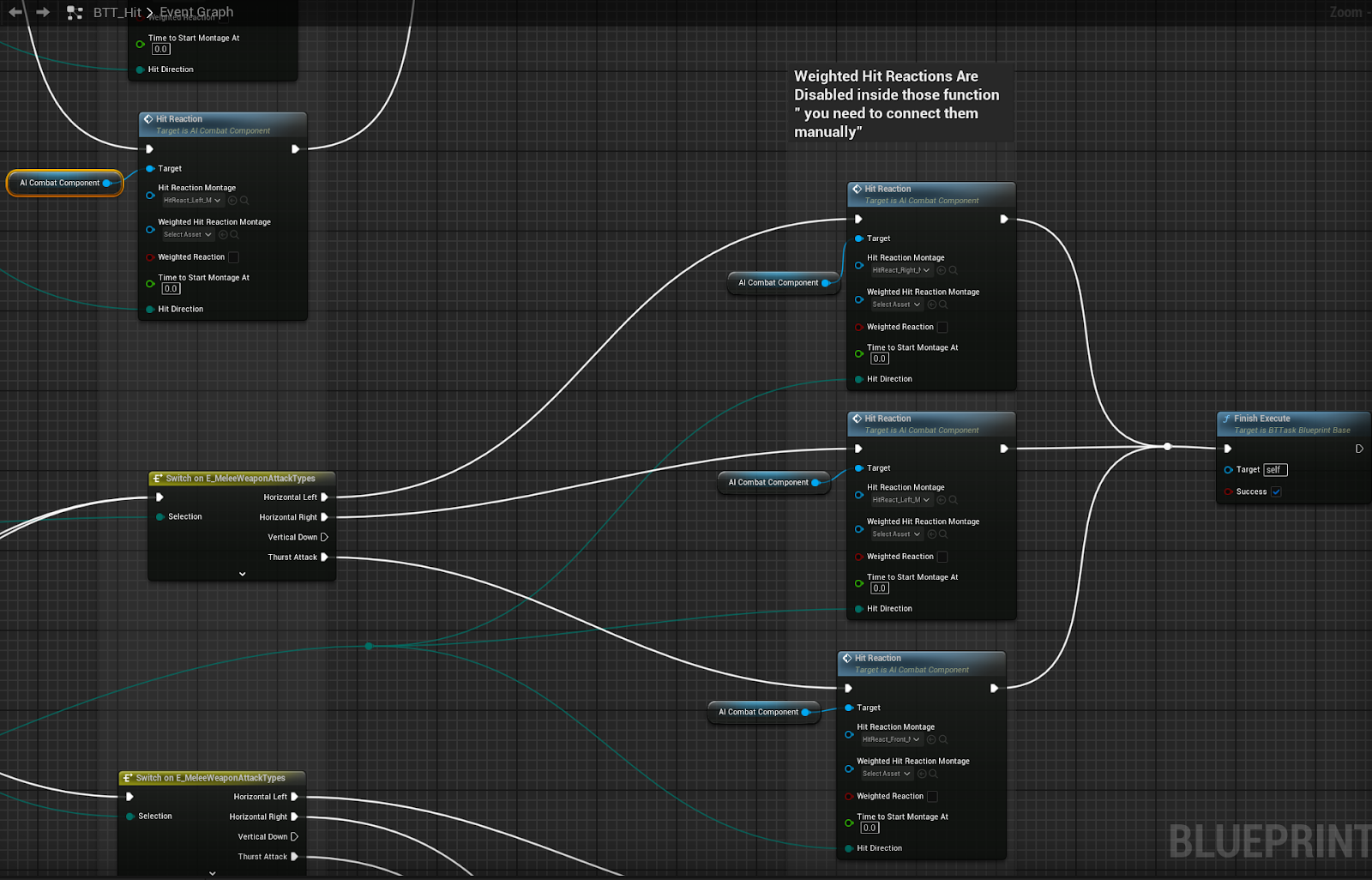Select the highlighted AI Combat Component variable node
This screenshot has height=880, width=1372.
(x=65, y=183)
